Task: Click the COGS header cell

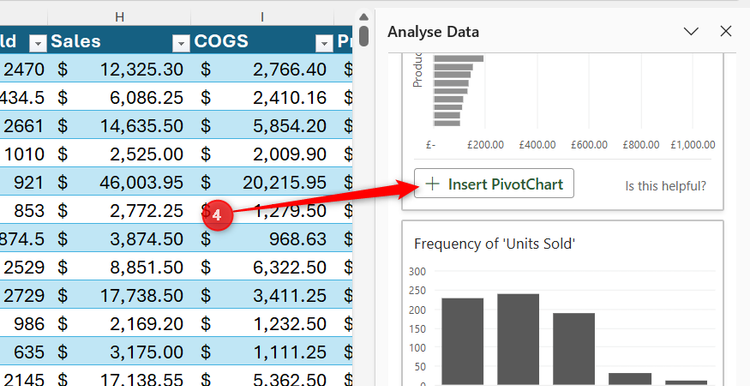Action: coord(262,41)
